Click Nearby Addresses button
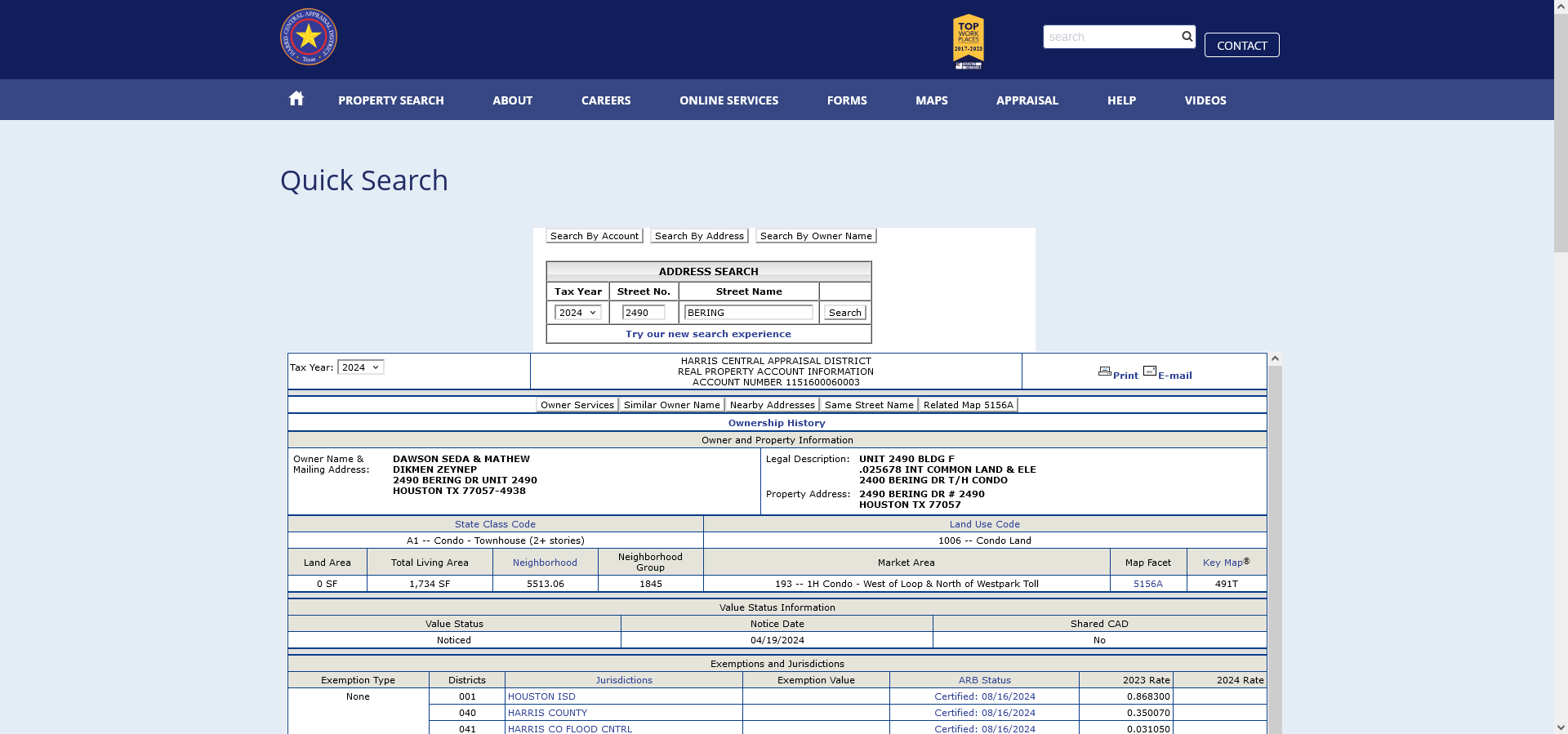Image resolution: width=1568 pixels, height=734 pixels. coord(772,405)
